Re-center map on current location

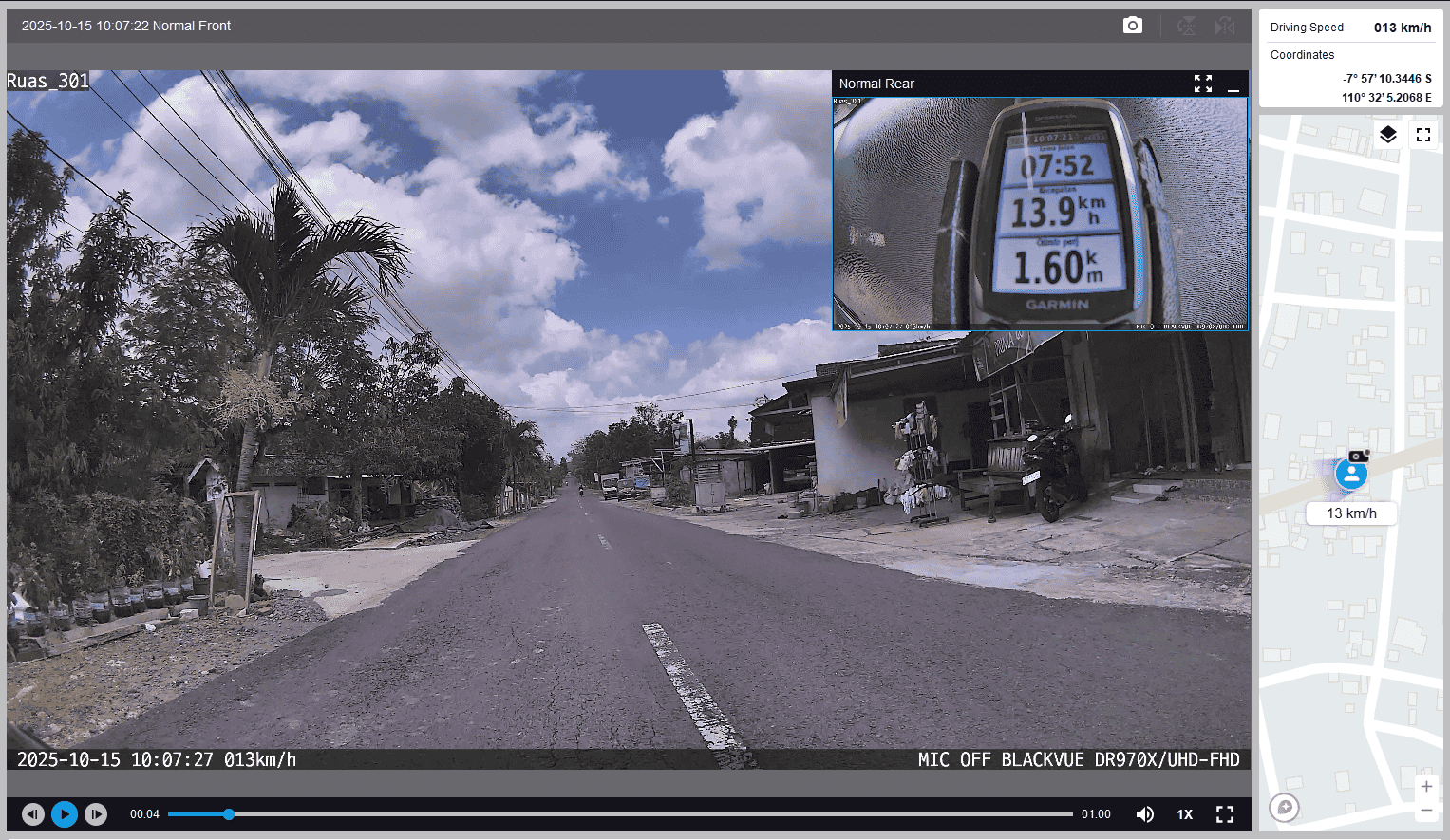pyautogui.click(x=1284, y=808)
